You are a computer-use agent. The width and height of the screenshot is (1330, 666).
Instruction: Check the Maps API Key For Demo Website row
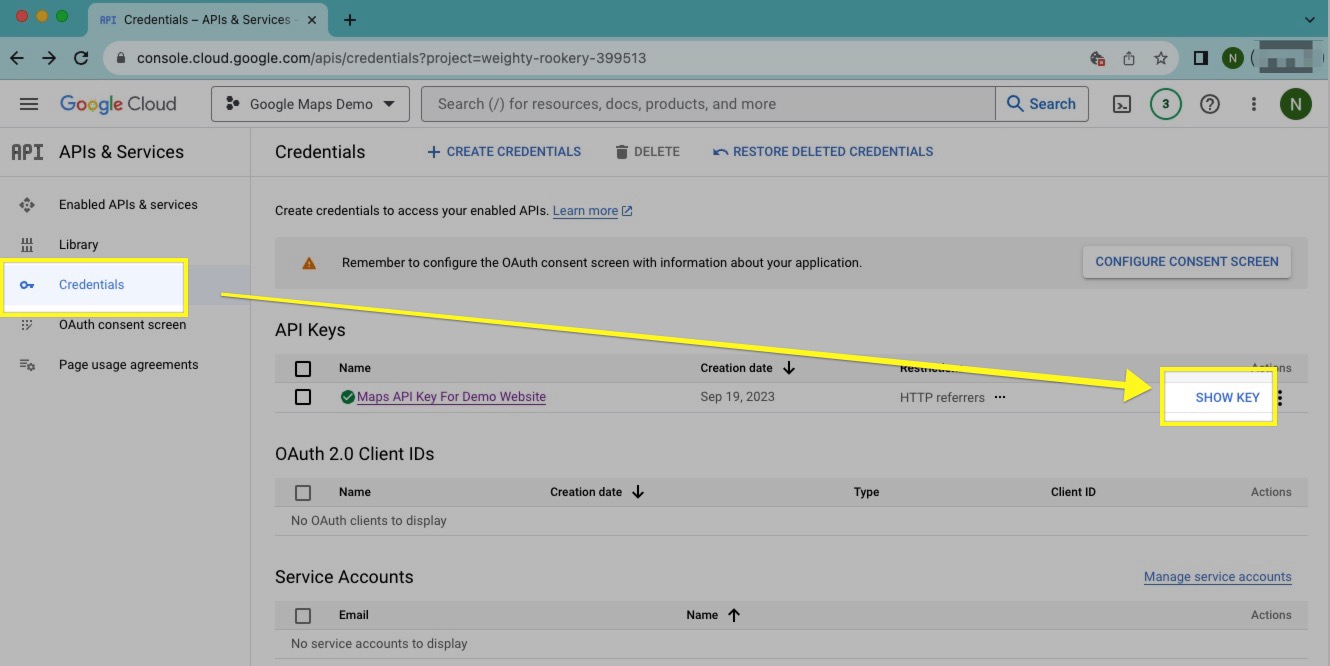(303, 397)
